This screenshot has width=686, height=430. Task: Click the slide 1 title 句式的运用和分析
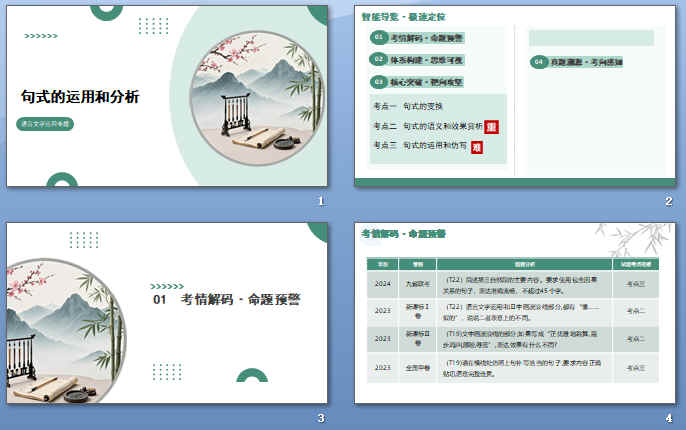(80, 97)
